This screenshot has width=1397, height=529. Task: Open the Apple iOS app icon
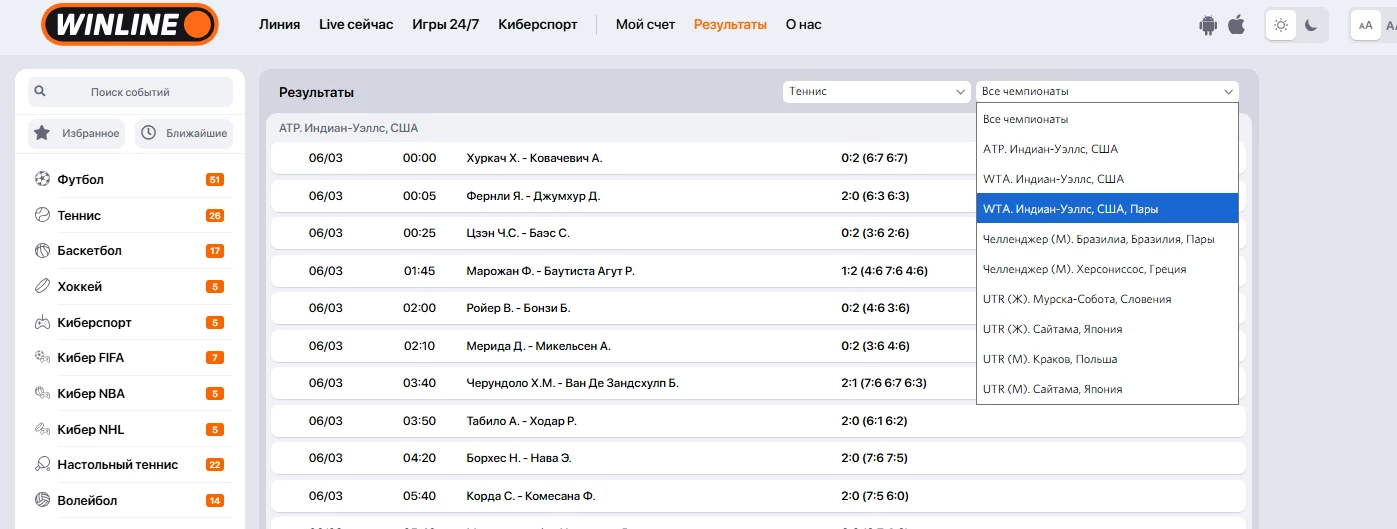coord(1237,25)
